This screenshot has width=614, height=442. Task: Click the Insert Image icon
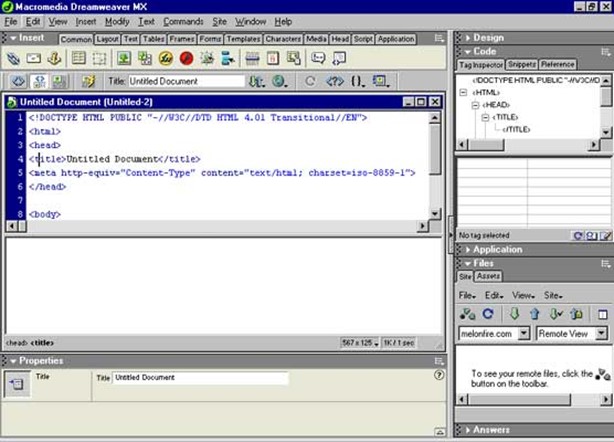click(x=124, y=58)
